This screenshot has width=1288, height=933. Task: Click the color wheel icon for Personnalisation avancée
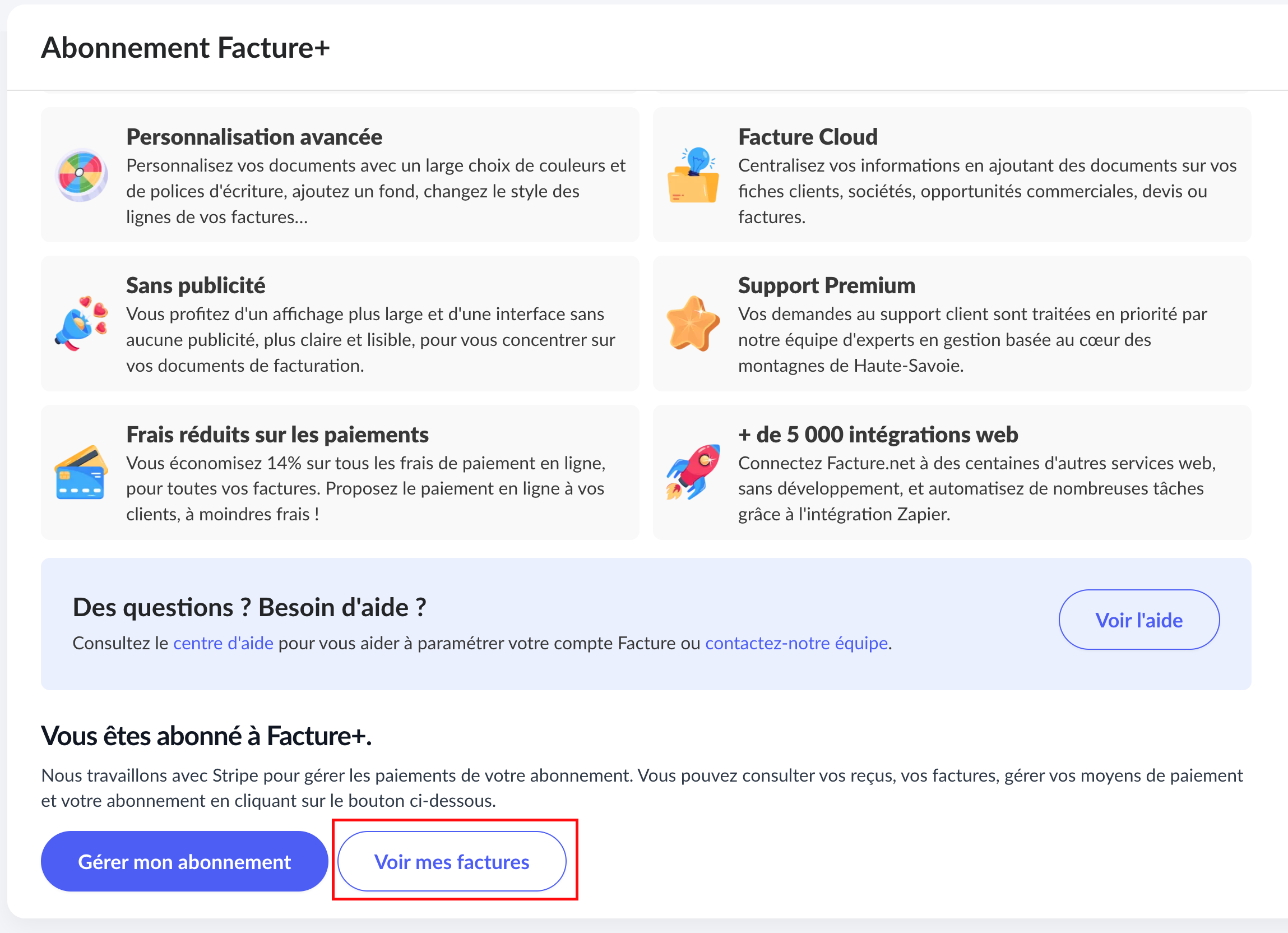(81, 175)
